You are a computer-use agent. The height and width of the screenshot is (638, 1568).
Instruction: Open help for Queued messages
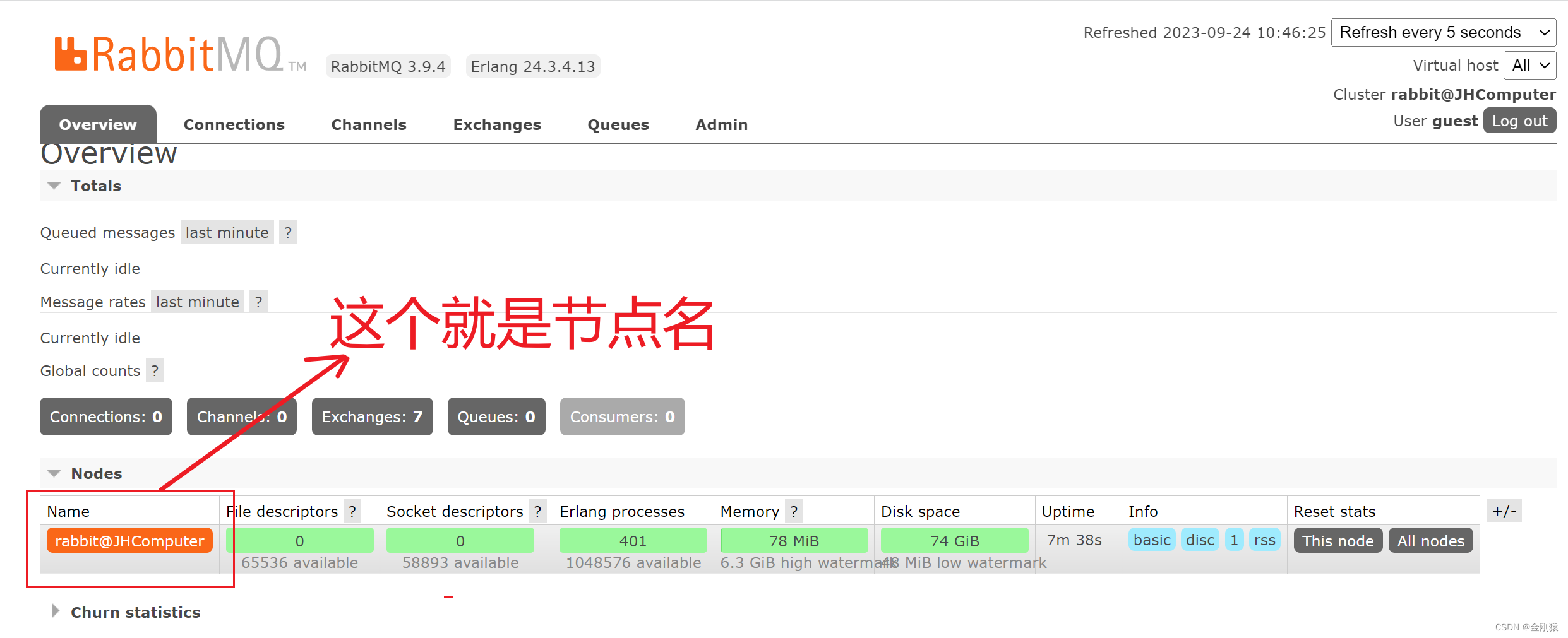[x=288, y=232]
